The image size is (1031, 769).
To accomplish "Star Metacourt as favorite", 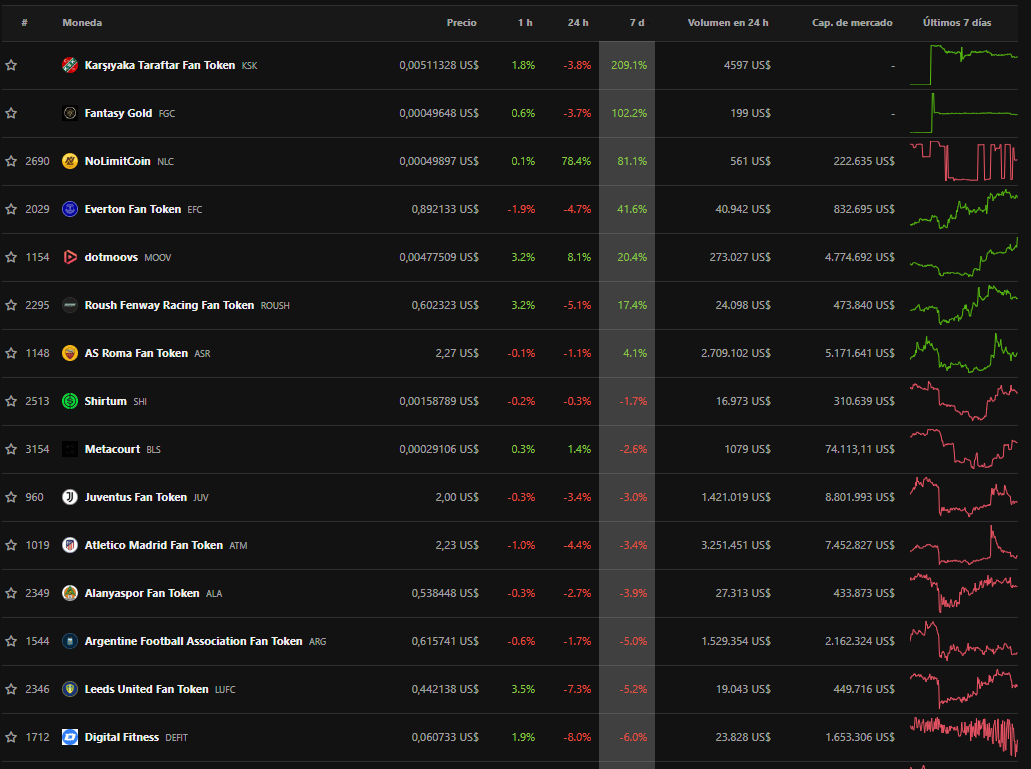I will [11, 449].
